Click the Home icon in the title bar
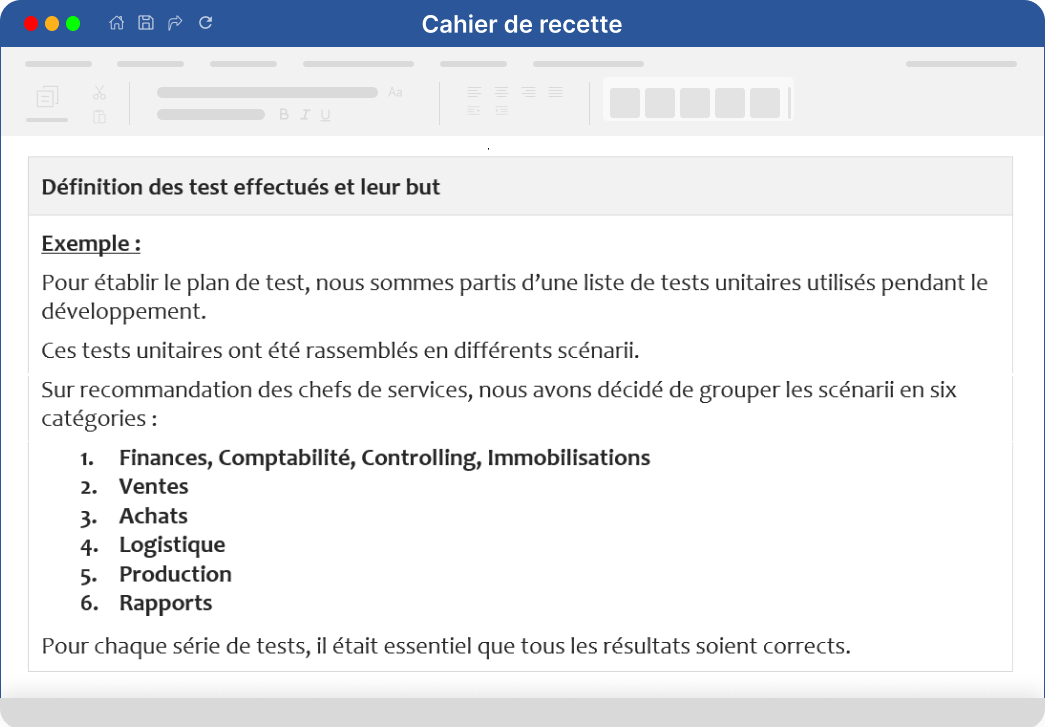Image resolution: width=1045 pixels, height=727 pixels. [117, 23]
